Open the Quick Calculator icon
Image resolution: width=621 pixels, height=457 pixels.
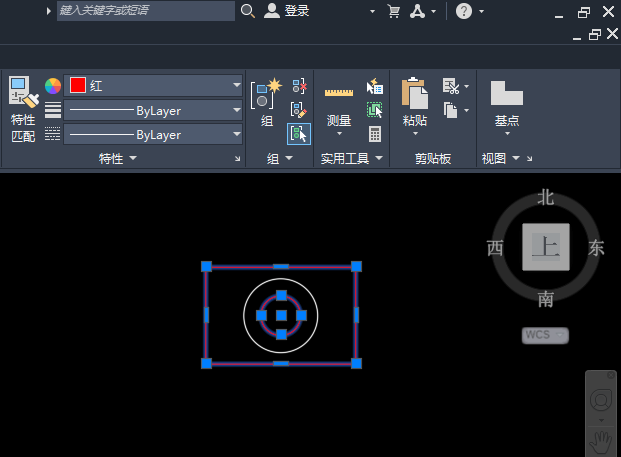point(375,134)
